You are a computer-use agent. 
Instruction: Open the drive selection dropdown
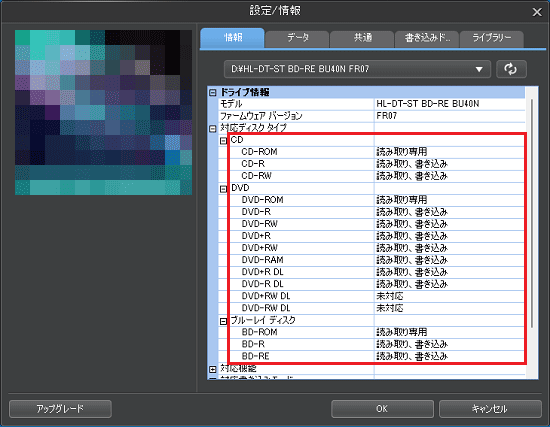coord(357,69)
